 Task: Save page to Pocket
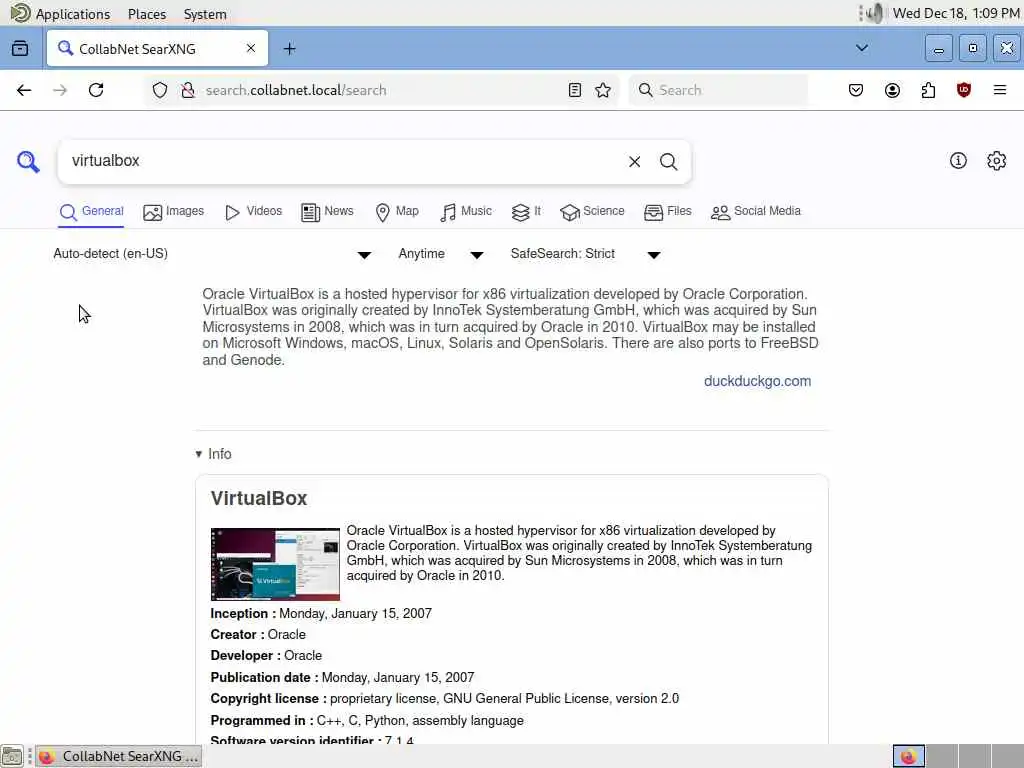click(856, 90)
